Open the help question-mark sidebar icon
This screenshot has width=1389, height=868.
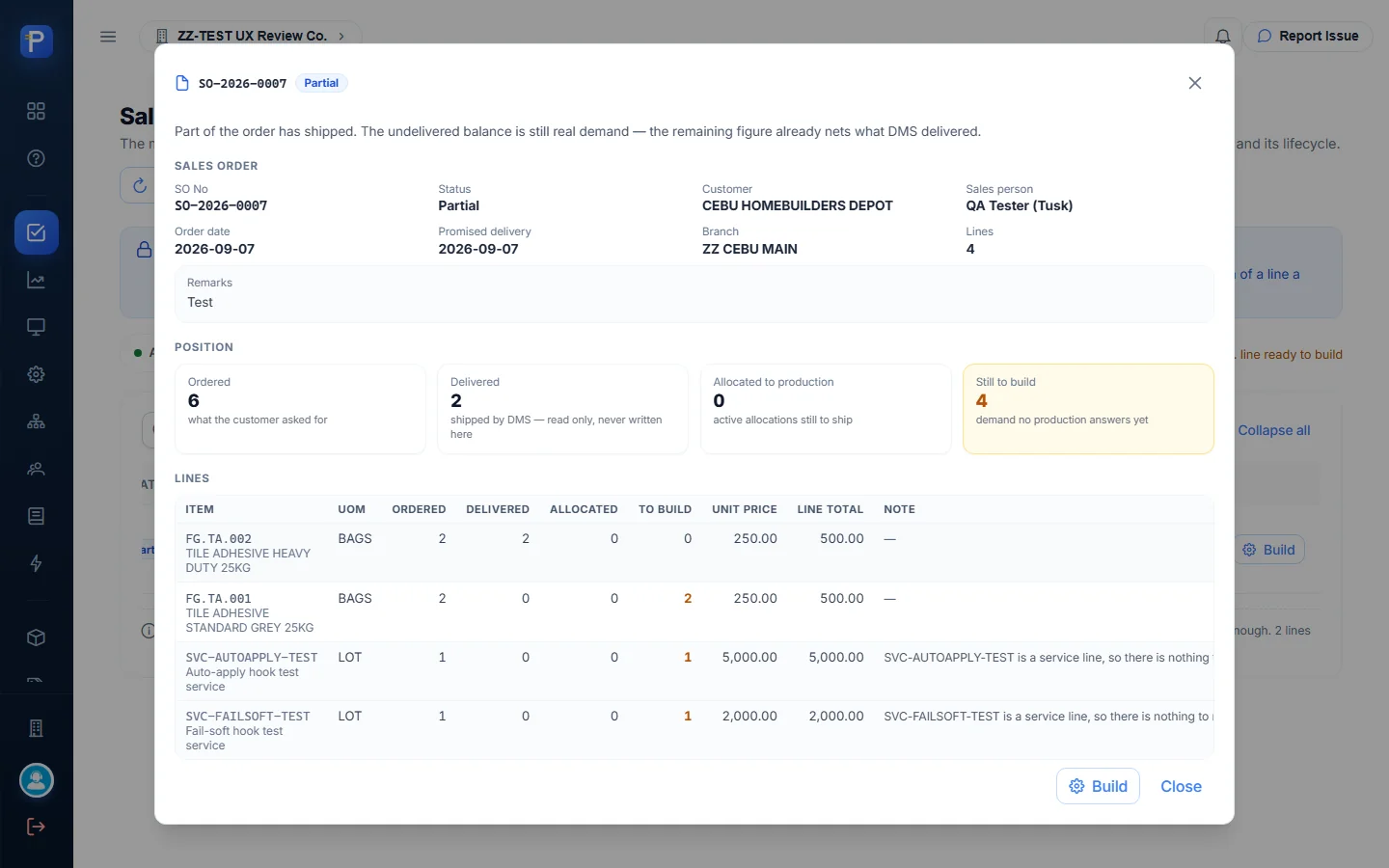(x=37, y=158)
